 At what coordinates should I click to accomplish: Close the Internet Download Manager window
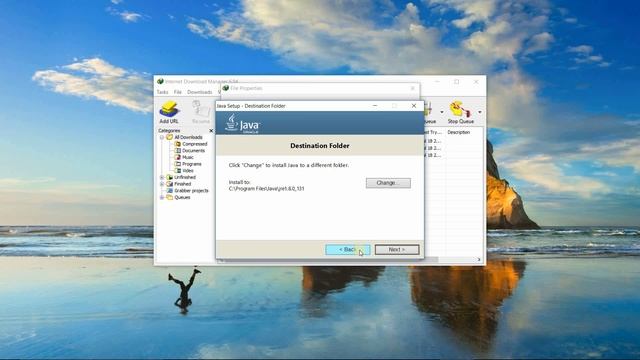point(476,82)
